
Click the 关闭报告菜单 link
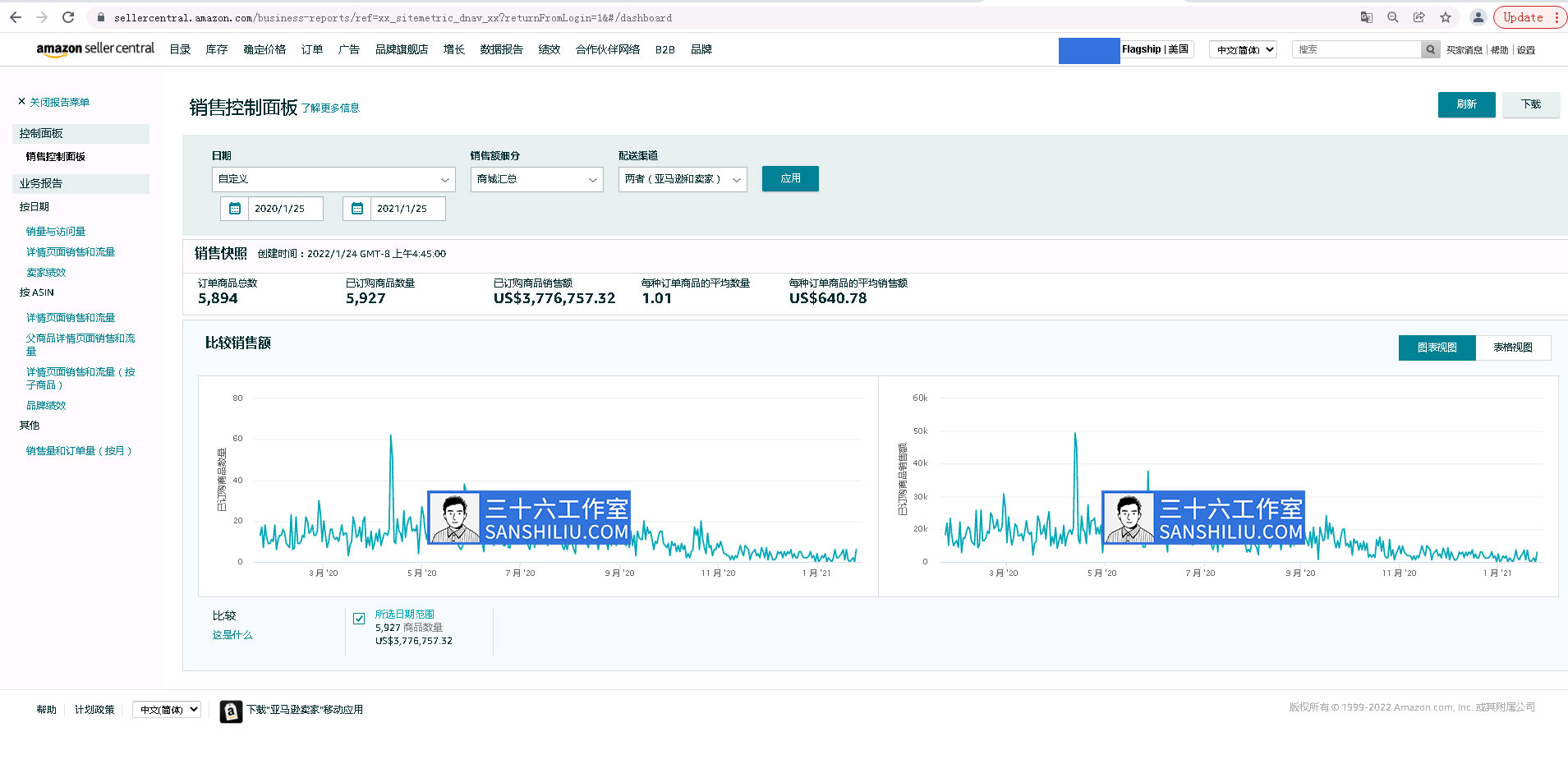pos(59,103)
